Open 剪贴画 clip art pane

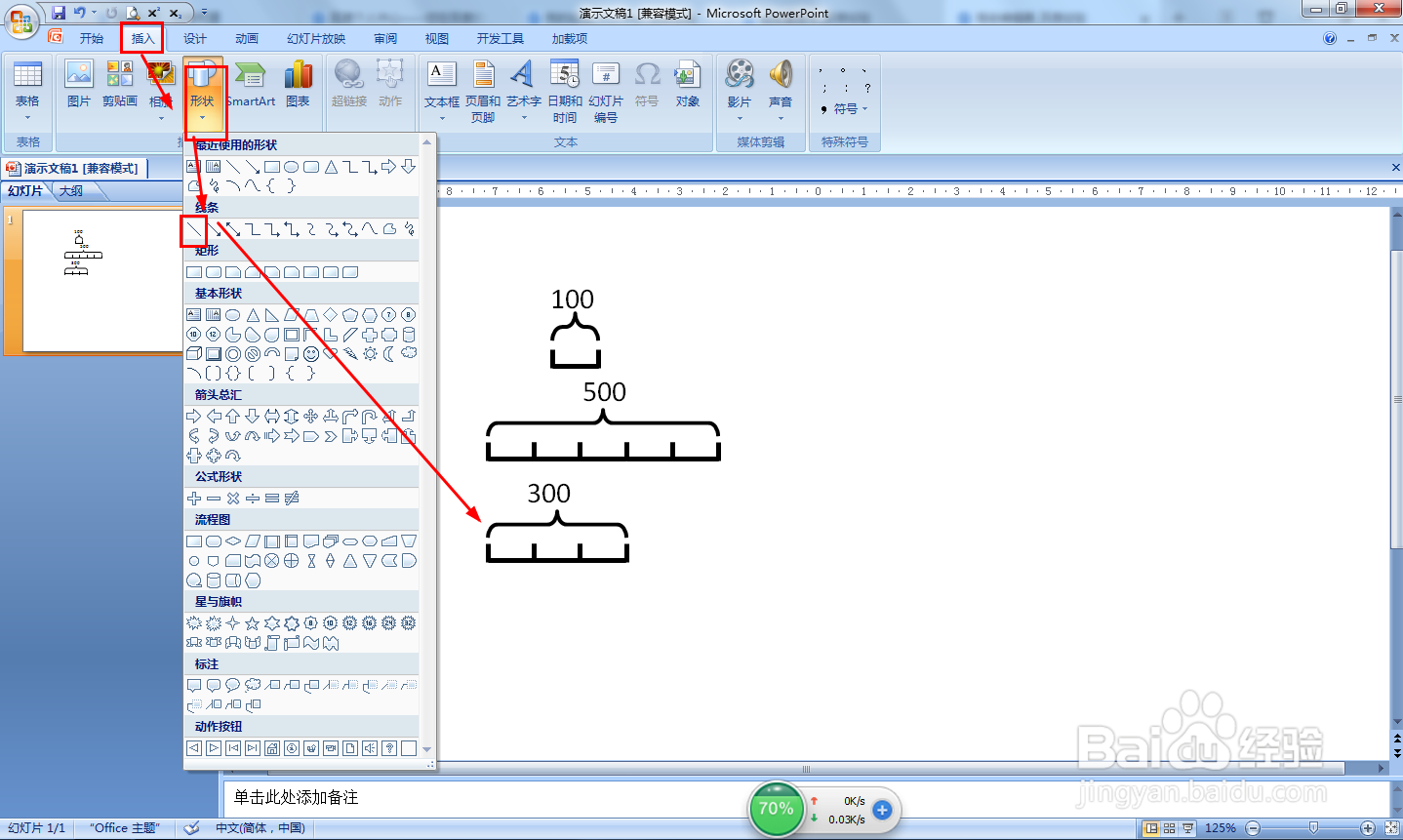coord(120,85)
